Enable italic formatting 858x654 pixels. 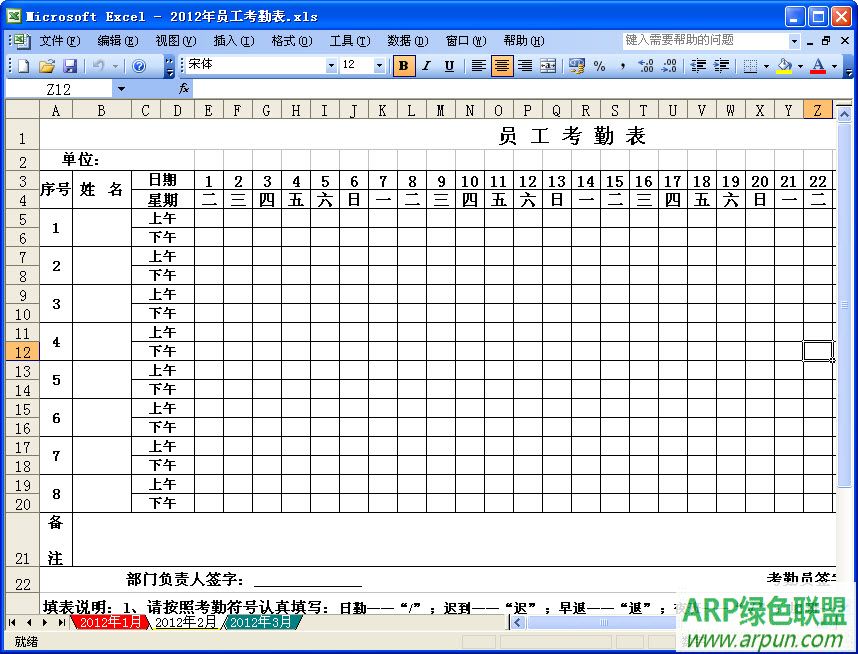pos(425,64)
